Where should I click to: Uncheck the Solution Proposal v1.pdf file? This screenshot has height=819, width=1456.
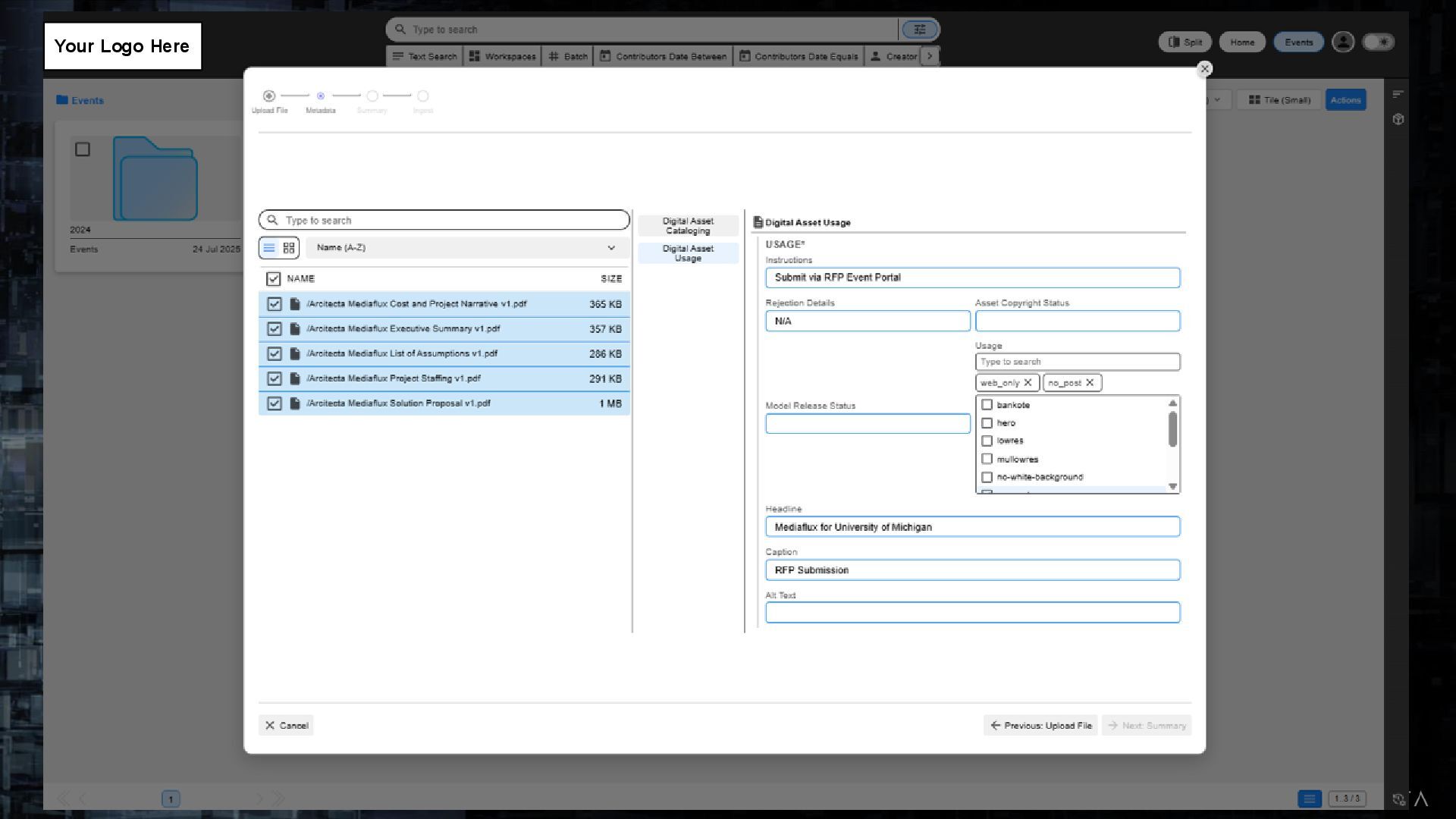click(x=275, y=403)
